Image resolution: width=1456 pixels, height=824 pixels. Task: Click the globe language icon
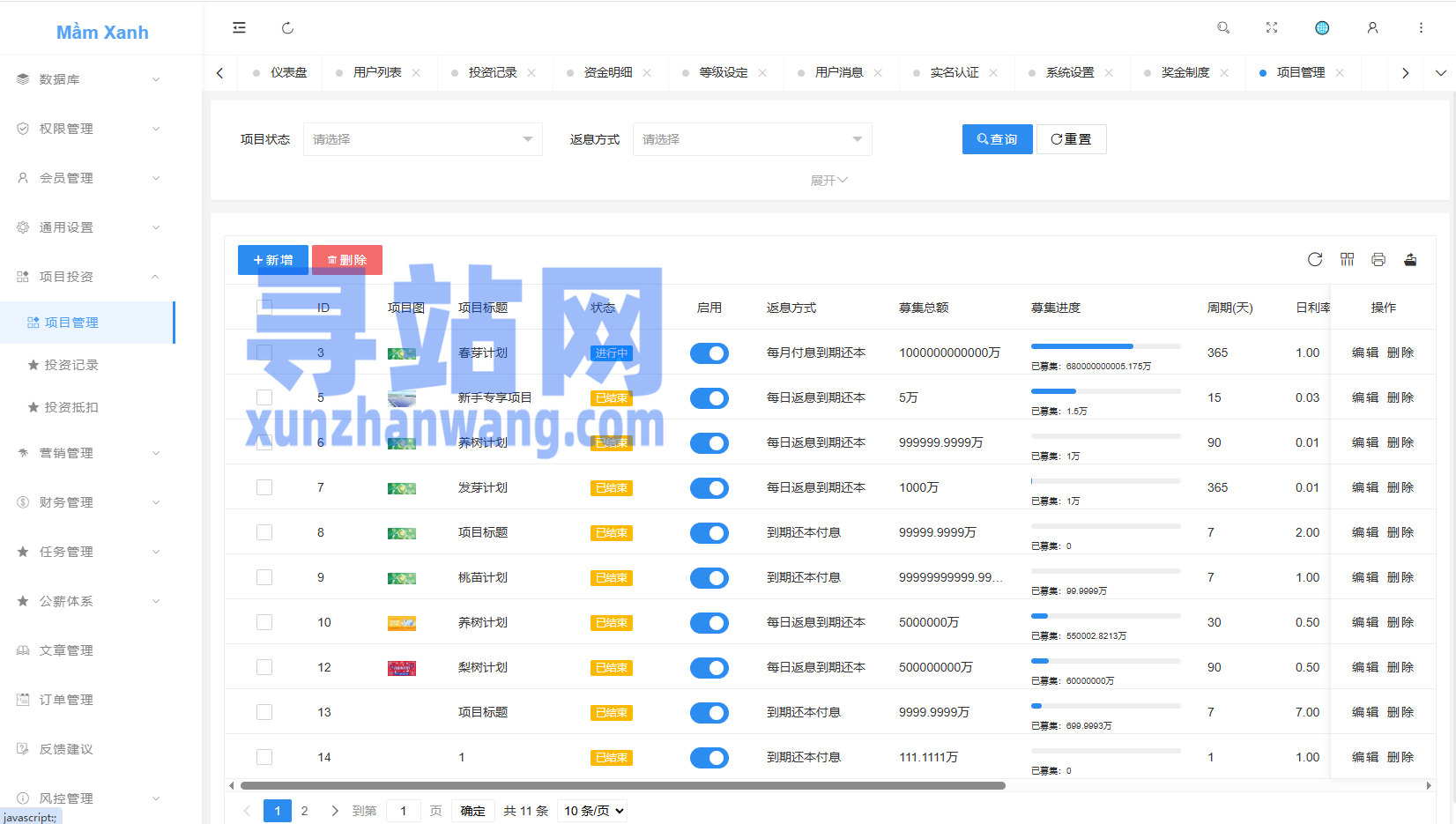(1322, 27)
